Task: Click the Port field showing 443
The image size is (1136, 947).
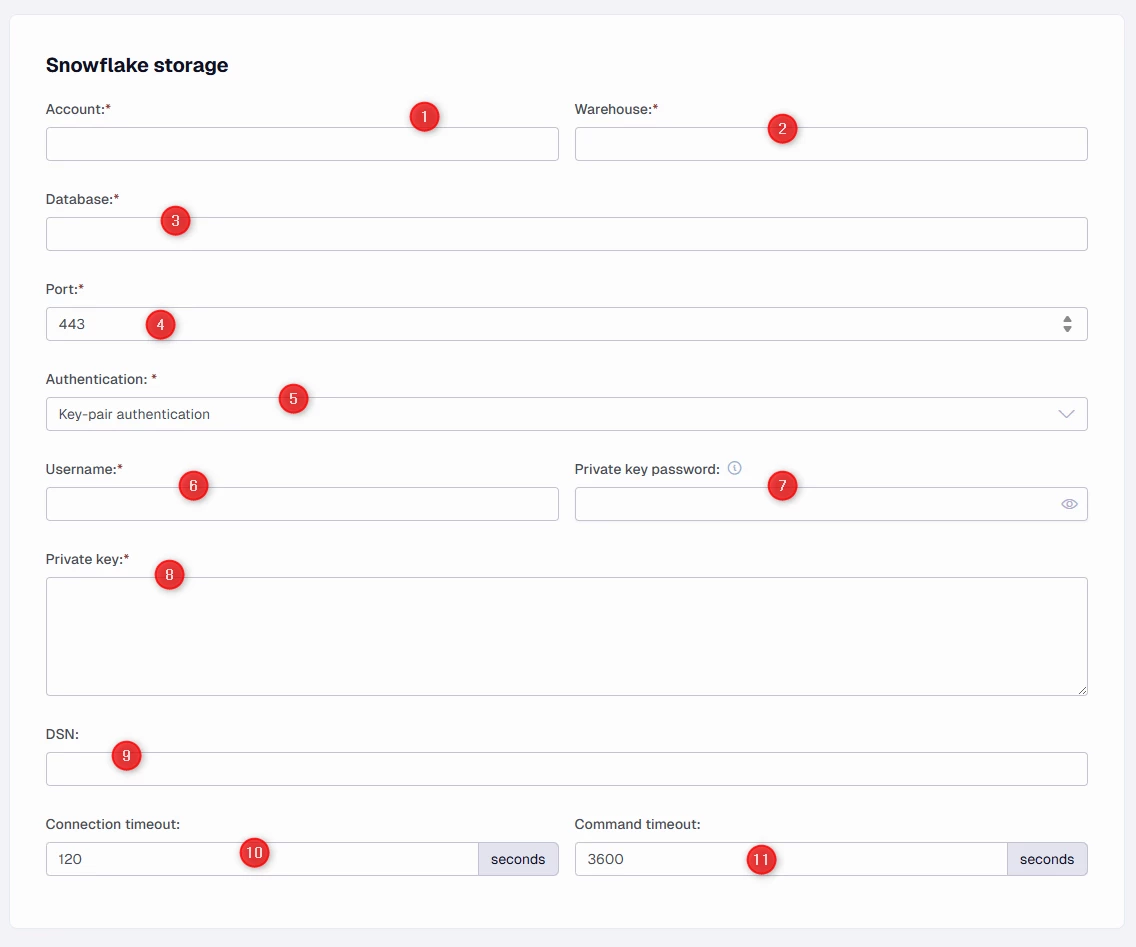Action: (567, 324)
